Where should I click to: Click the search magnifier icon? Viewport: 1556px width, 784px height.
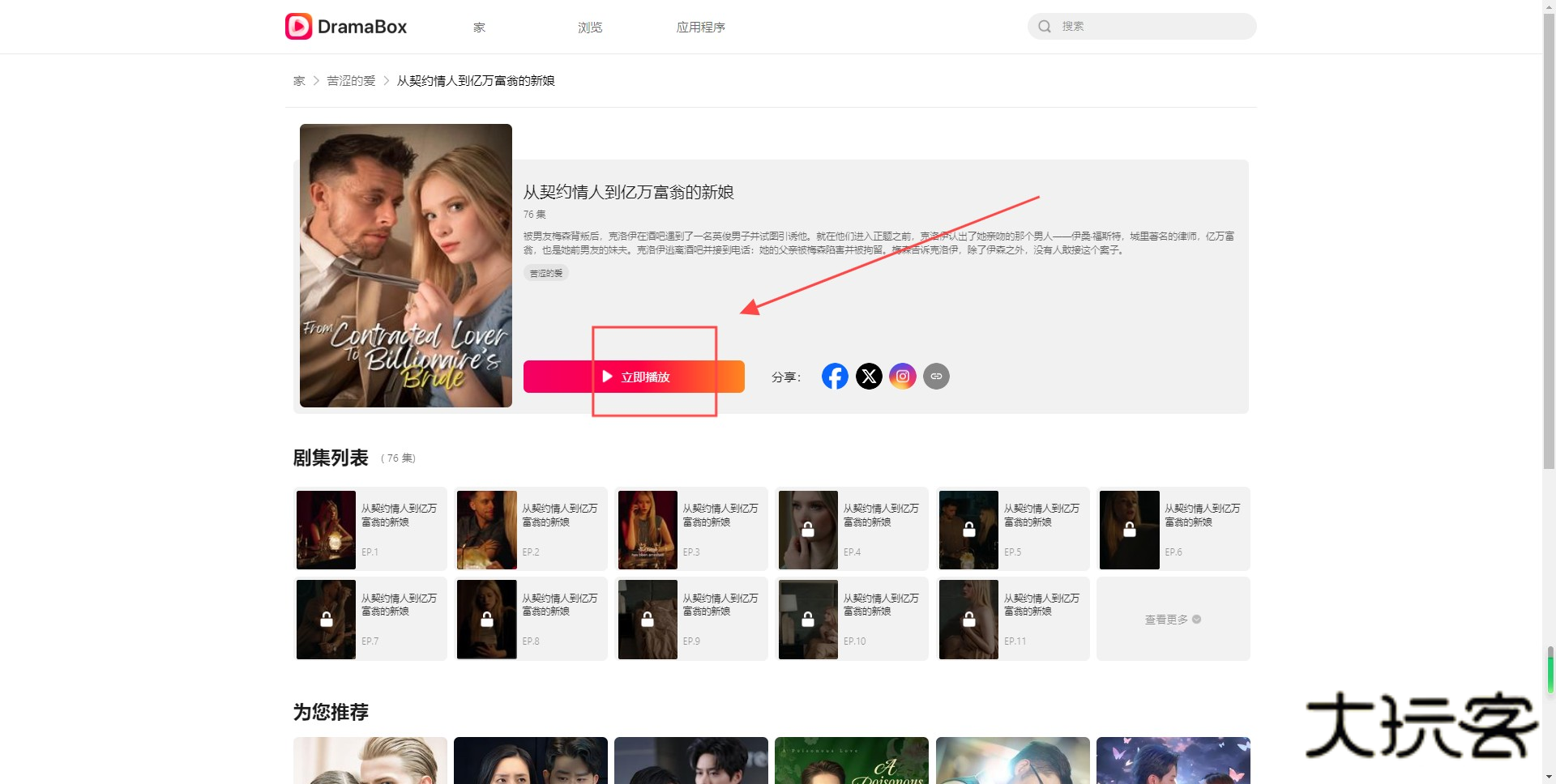click(1045, 27)
